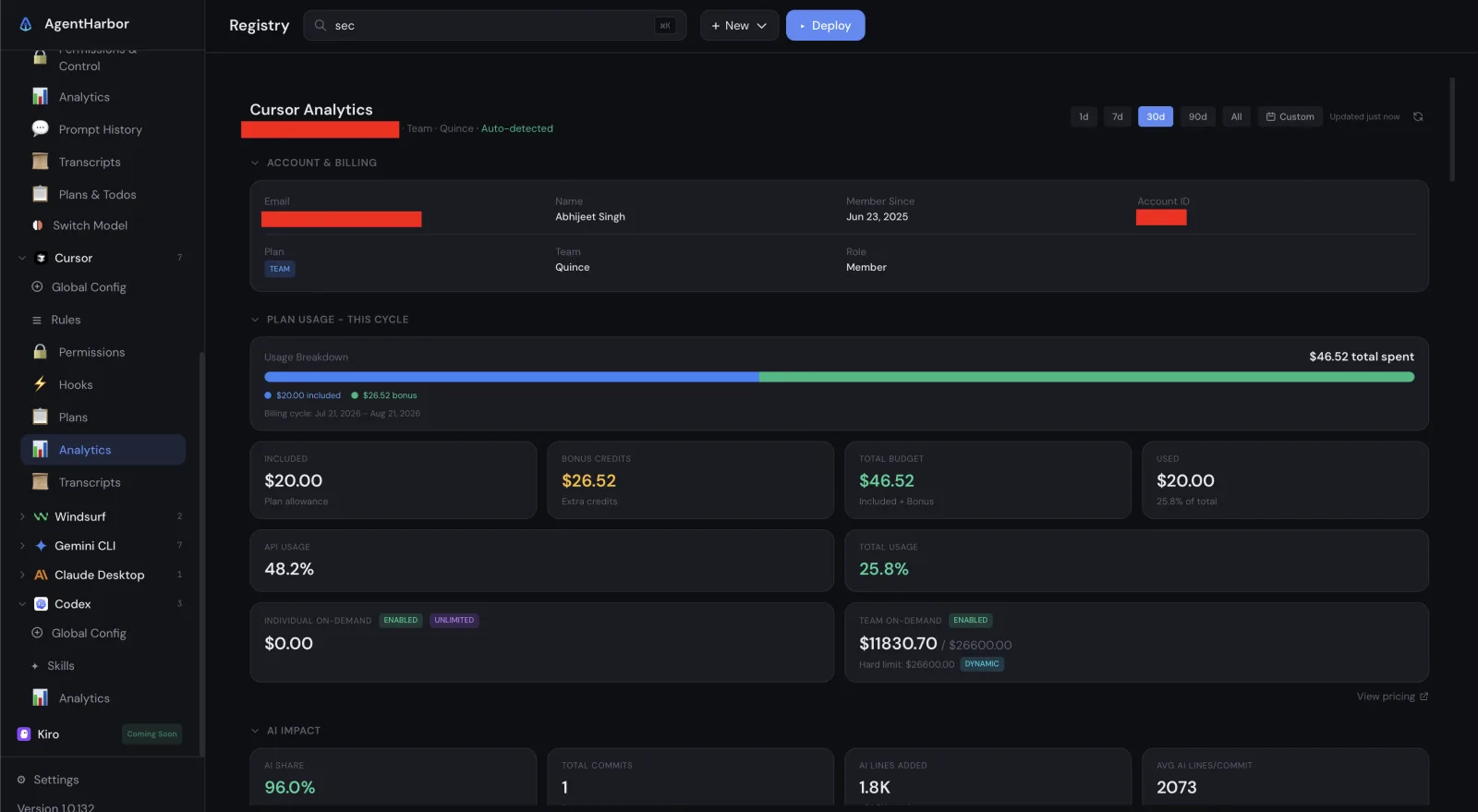Screen dimensions: 1478x812
Task: Click the registry search field
Action: click(494, 25)
